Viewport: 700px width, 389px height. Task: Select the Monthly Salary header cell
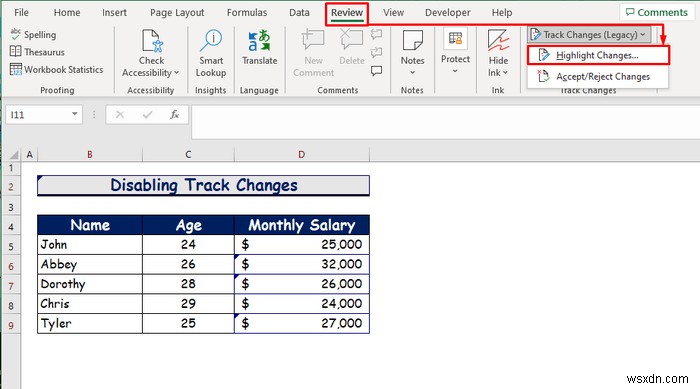tap(302, 225)
